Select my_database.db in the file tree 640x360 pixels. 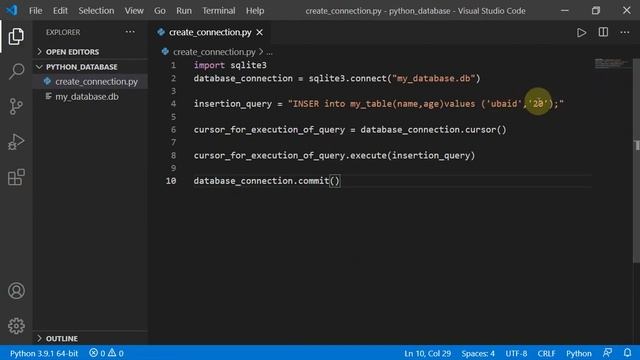point(91,97)
